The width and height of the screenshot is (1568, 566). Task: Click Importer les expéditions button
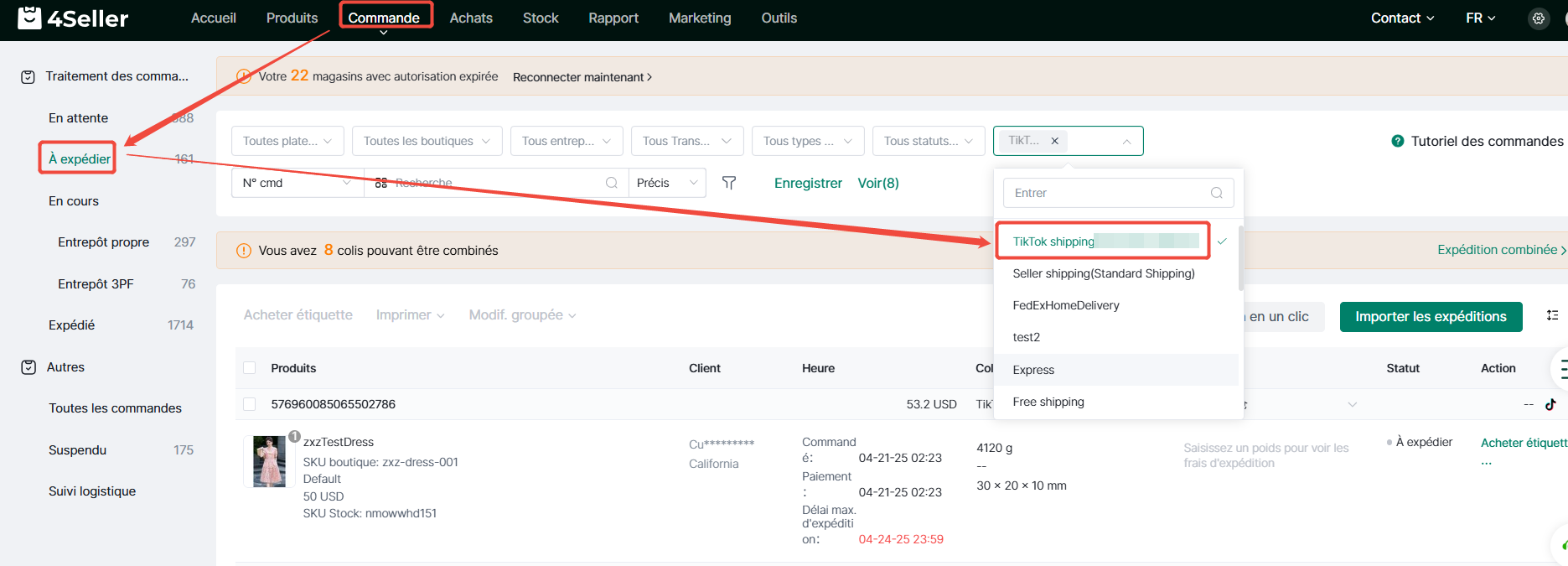[x=1431, y=316]
